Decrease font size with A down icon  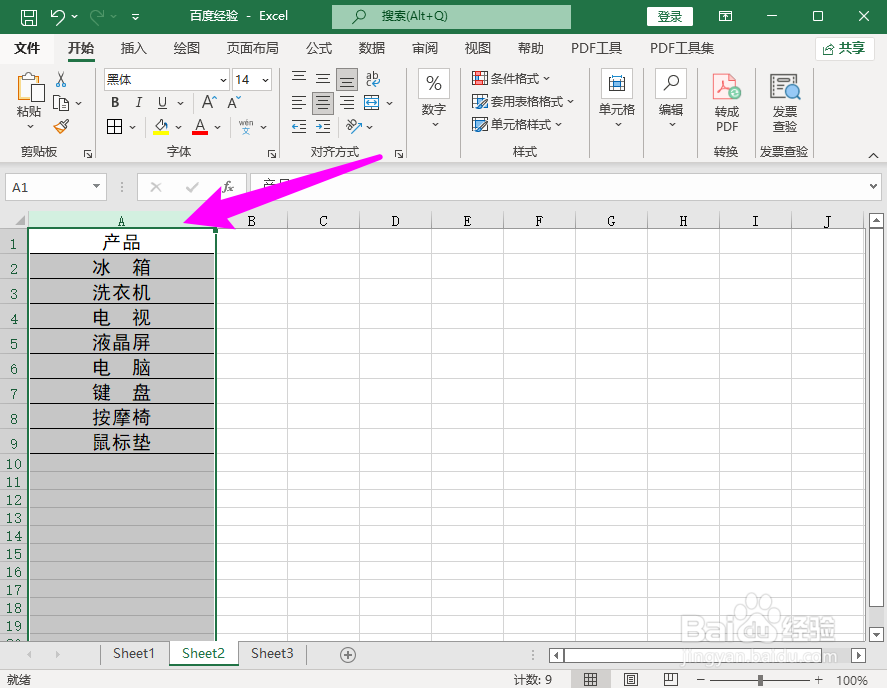234,102
